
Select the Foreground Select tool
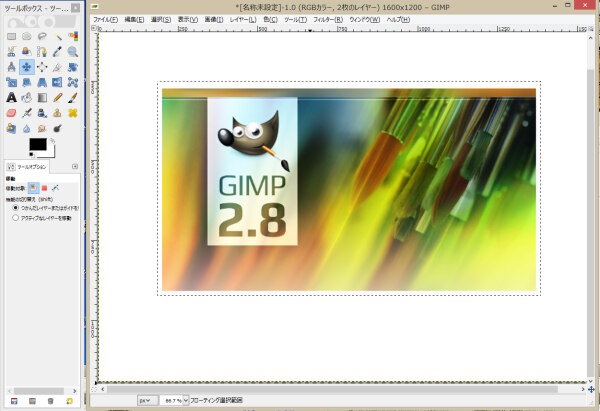coord(26,52)
